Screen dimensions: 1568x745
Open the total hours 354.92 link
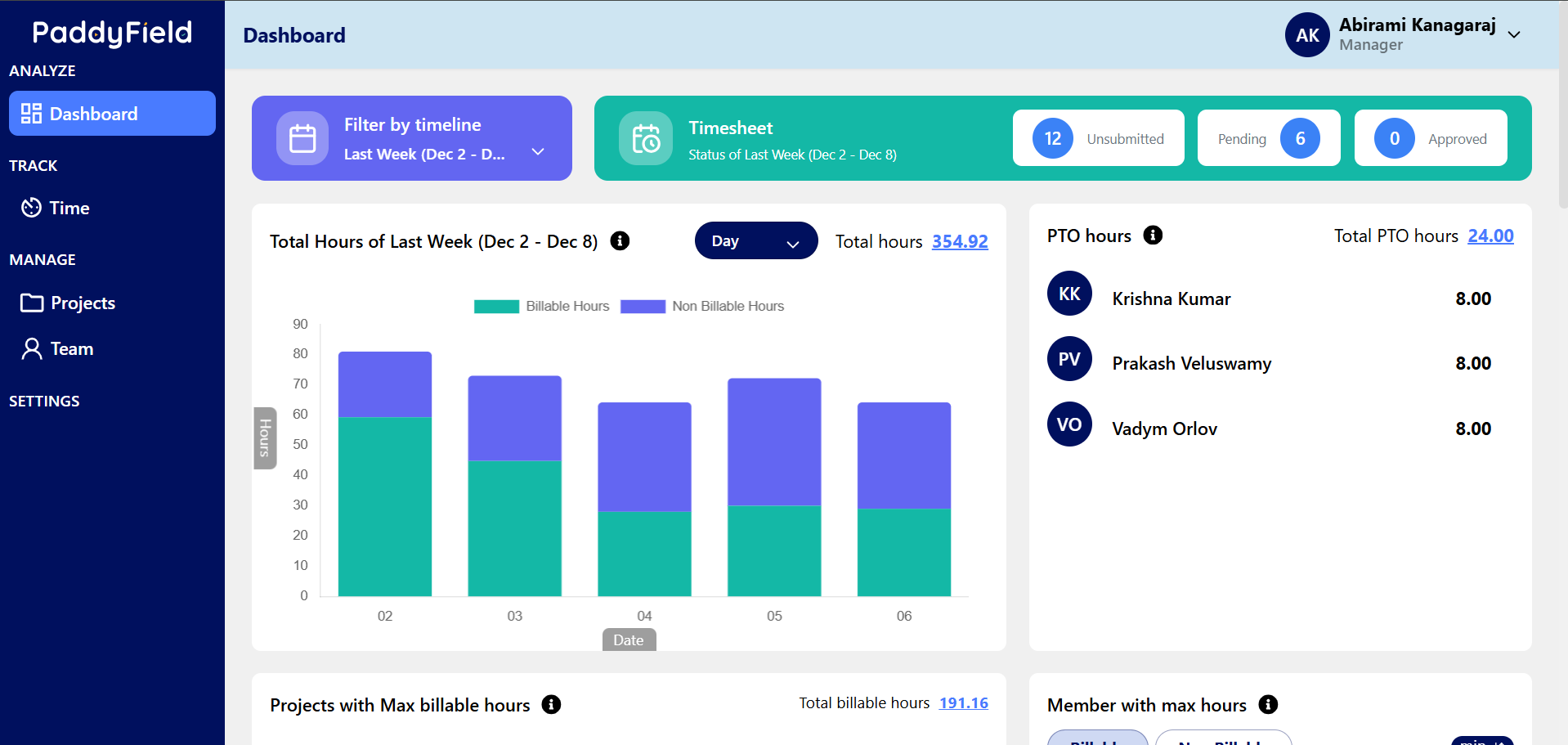click(960, 241)
